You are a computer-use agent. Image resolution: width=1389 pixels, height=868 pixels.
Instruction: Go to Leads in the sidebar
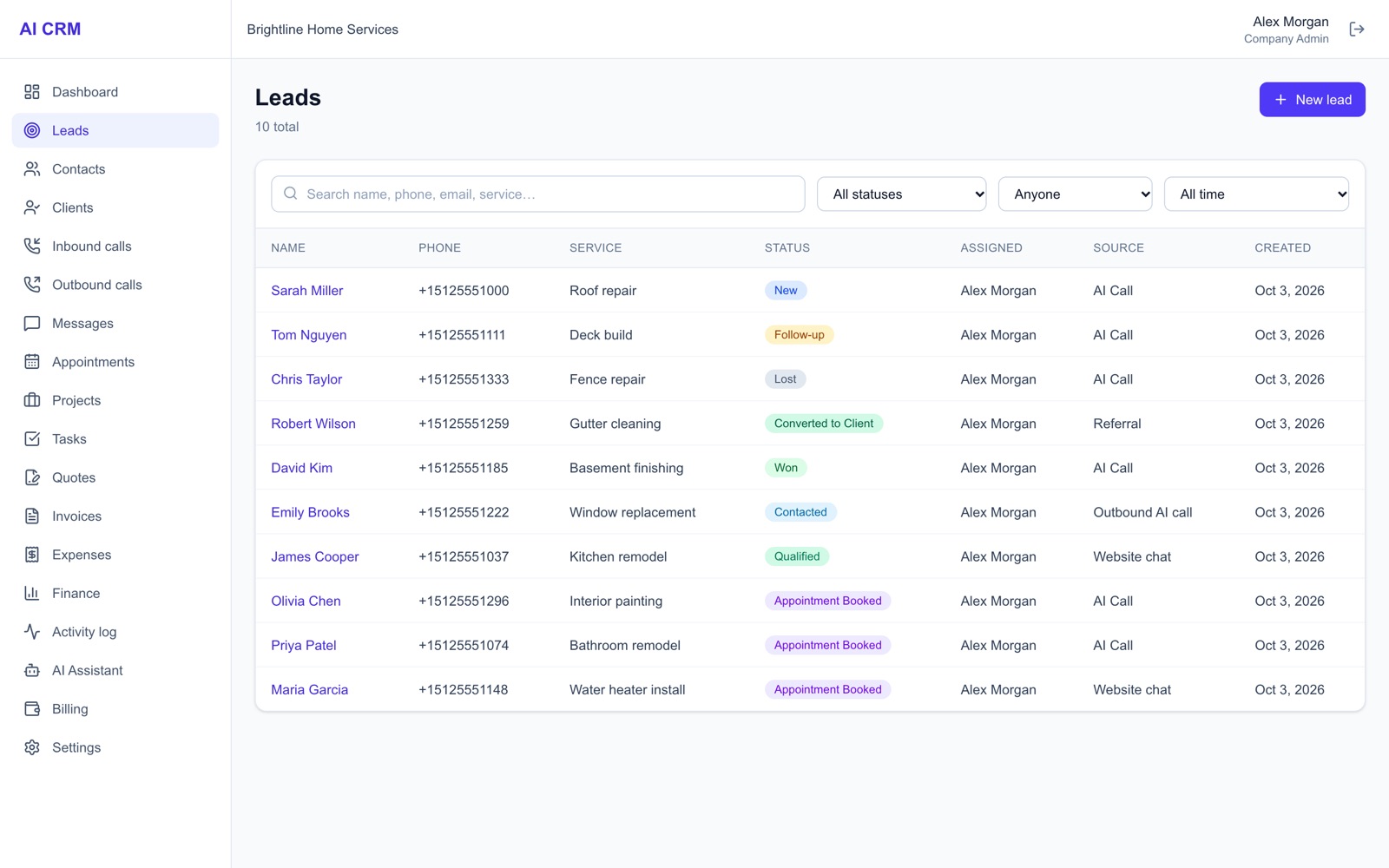coord(115,130)
